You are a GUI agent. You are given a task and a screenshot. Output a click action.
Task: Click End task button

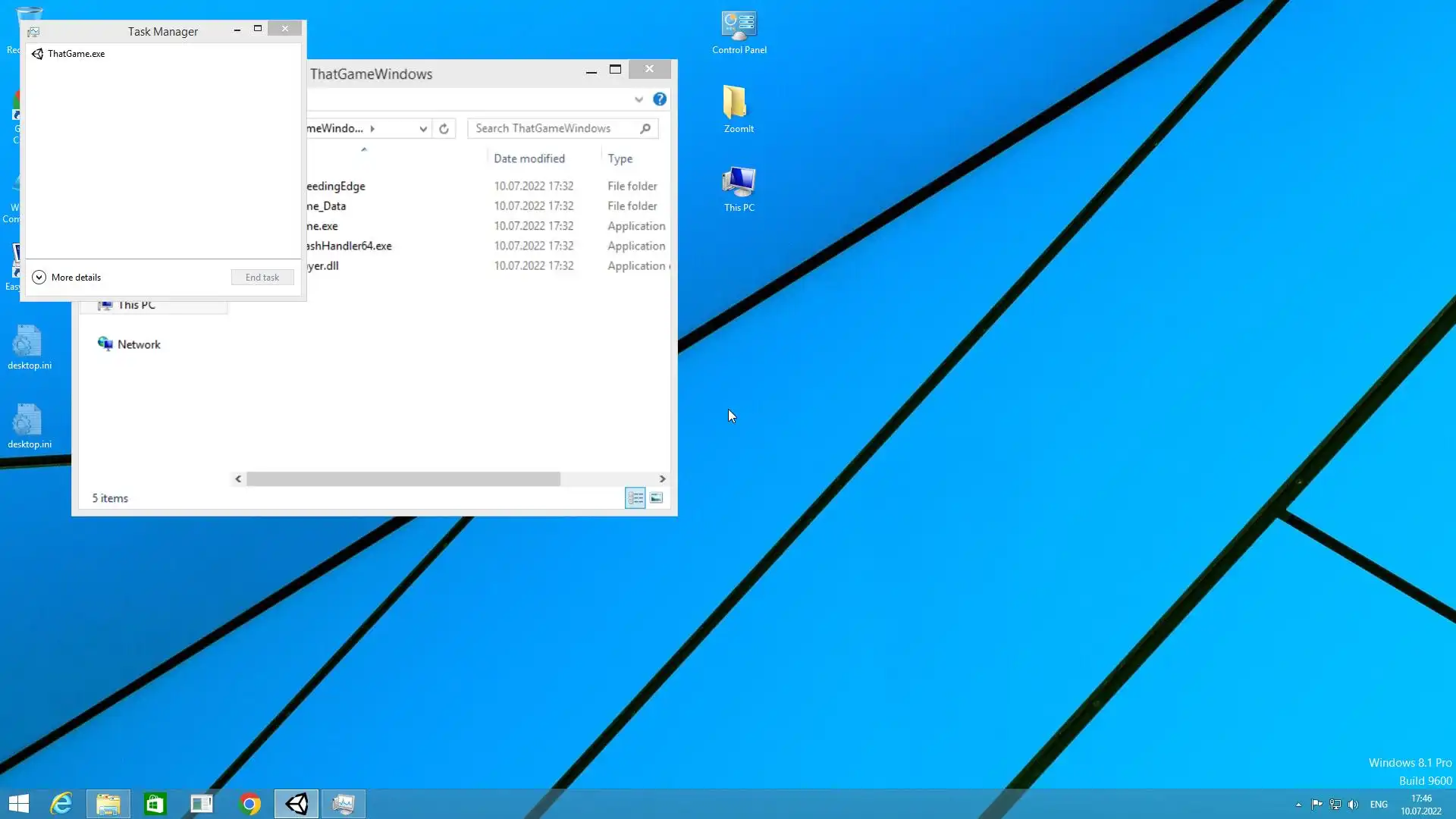point(262,278)
